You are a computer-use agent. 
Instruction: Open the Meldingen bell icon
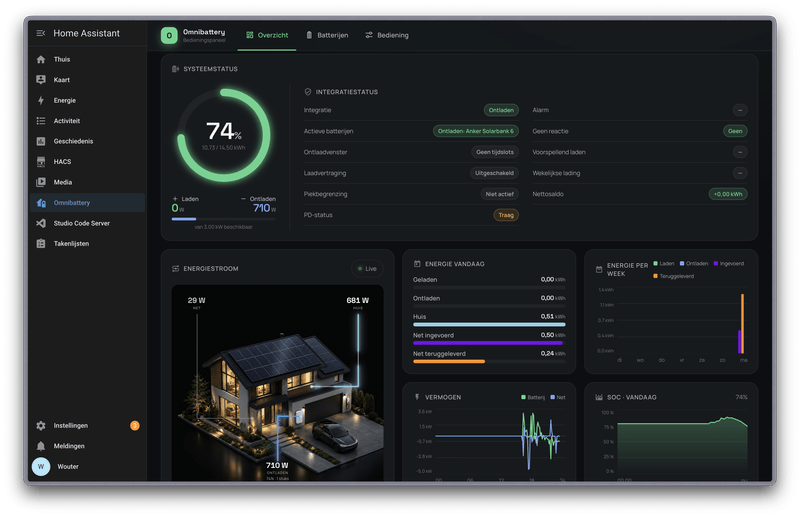(x=41, y=446)
